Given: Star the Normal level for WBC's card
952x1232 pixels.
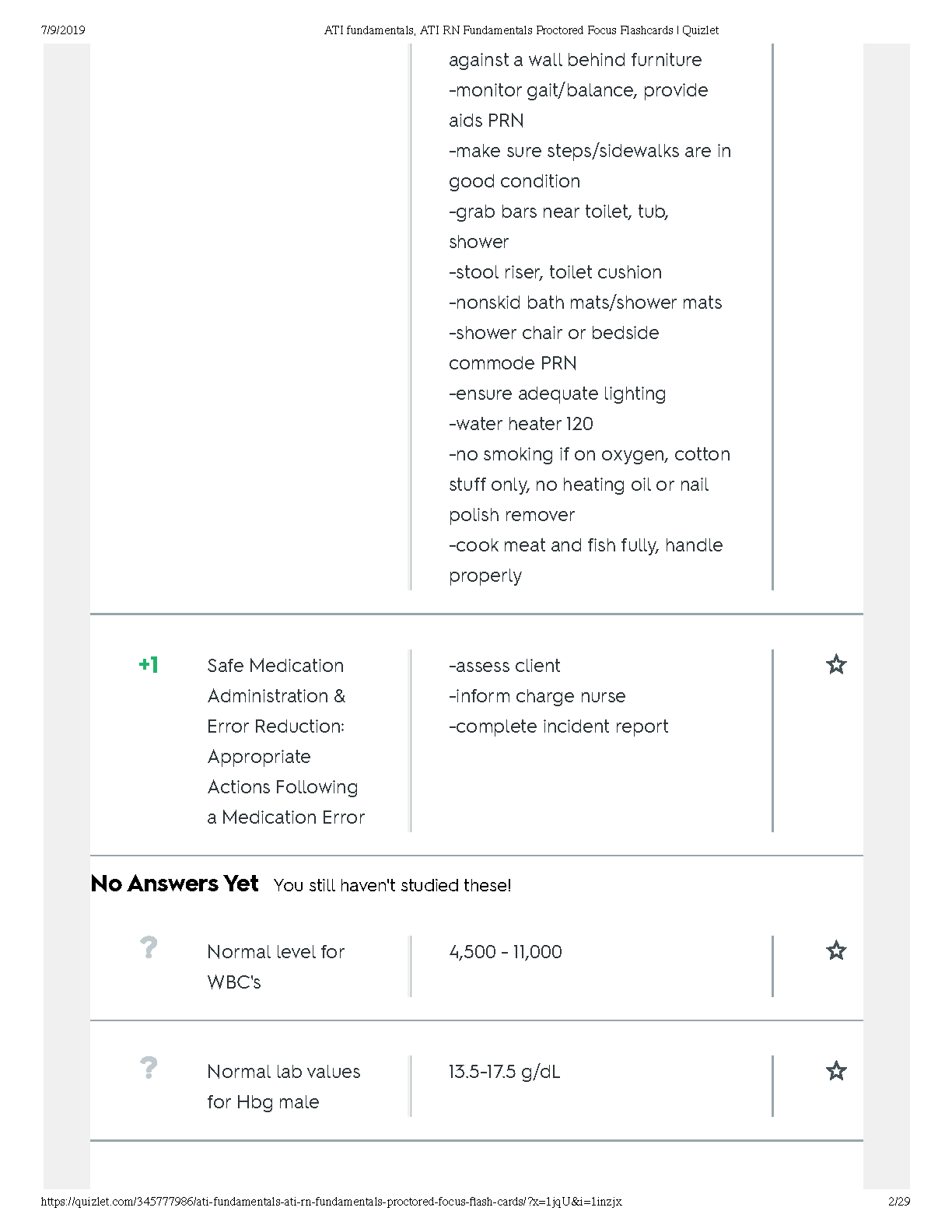Looking at the screenshot, I should coord(835,950).
